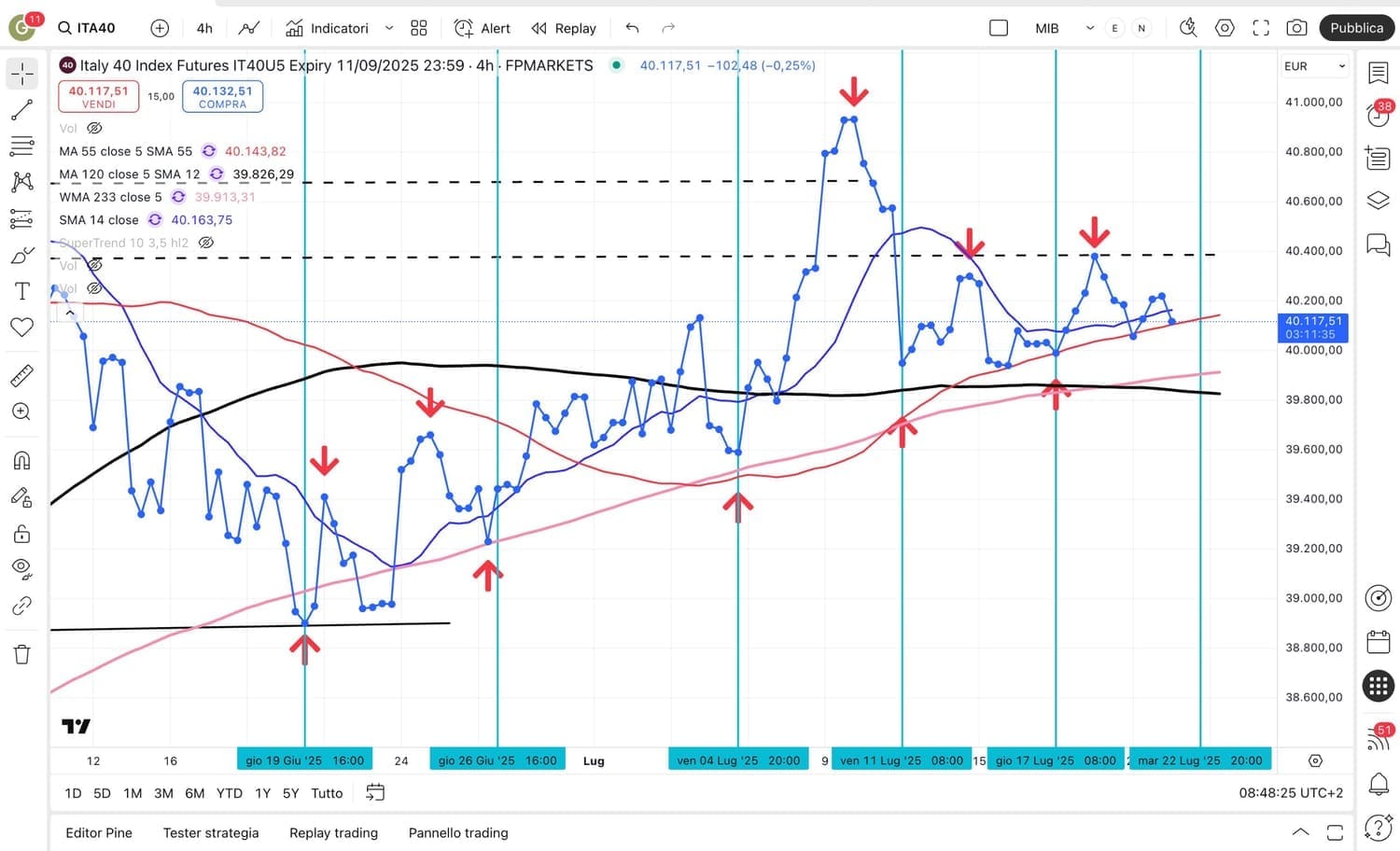Maximize the bottom panel
The image size is (1400, 851).
point(1335,832)
